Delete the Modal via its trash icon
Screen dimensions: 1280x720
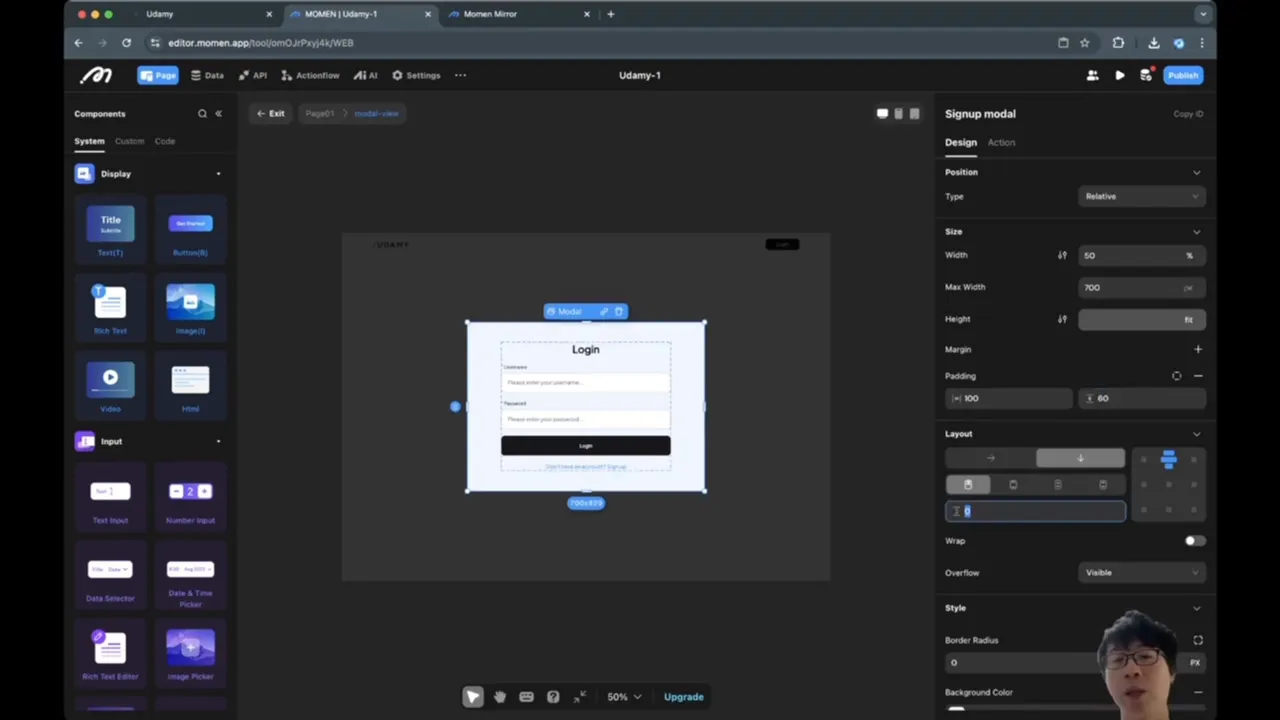coord(619,312)
